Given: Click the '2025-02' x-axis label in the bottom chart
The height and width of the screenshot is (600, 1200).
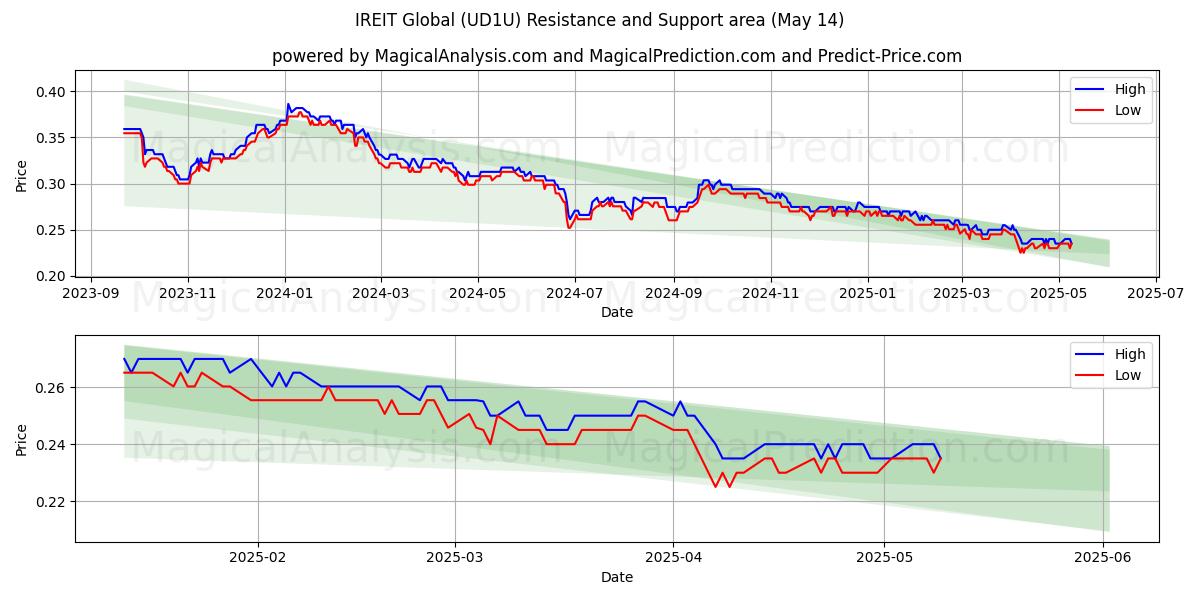Looking at the screenshot, I should (x=258, y=558).
